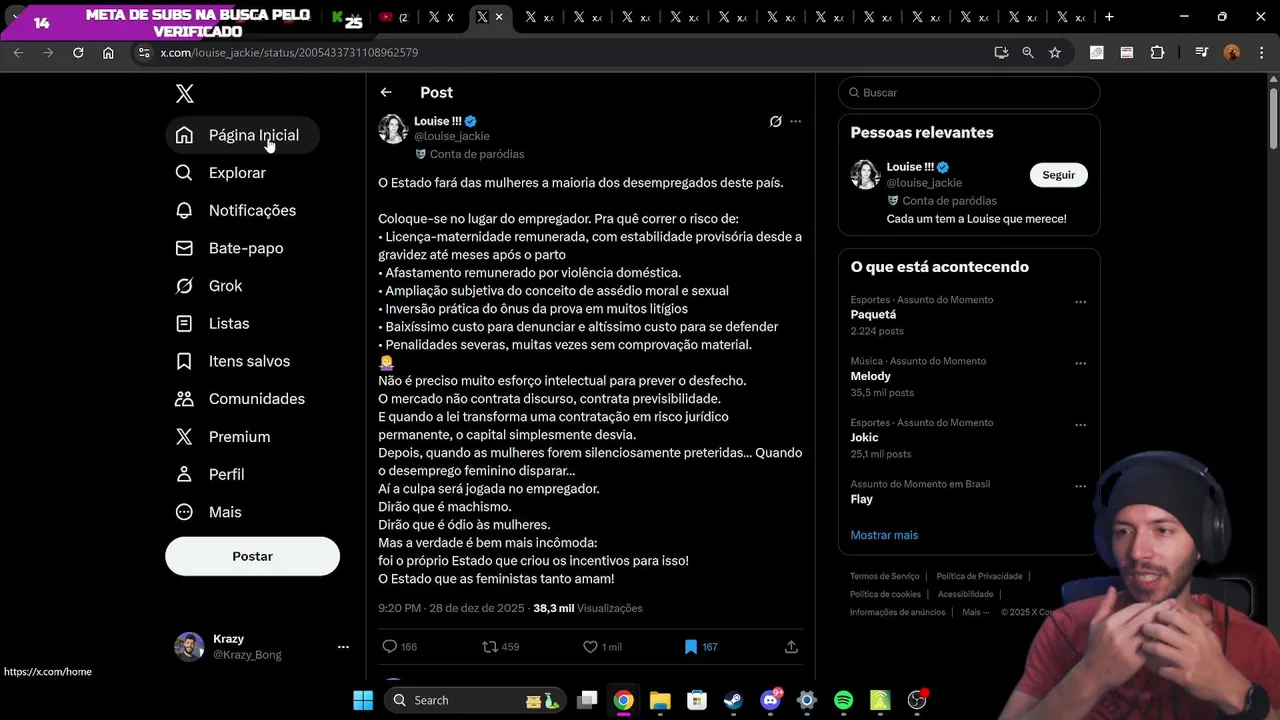Screen dimensions: 1280x720
Task: Open the Chrome media control icon
Action: point(1201,52)
